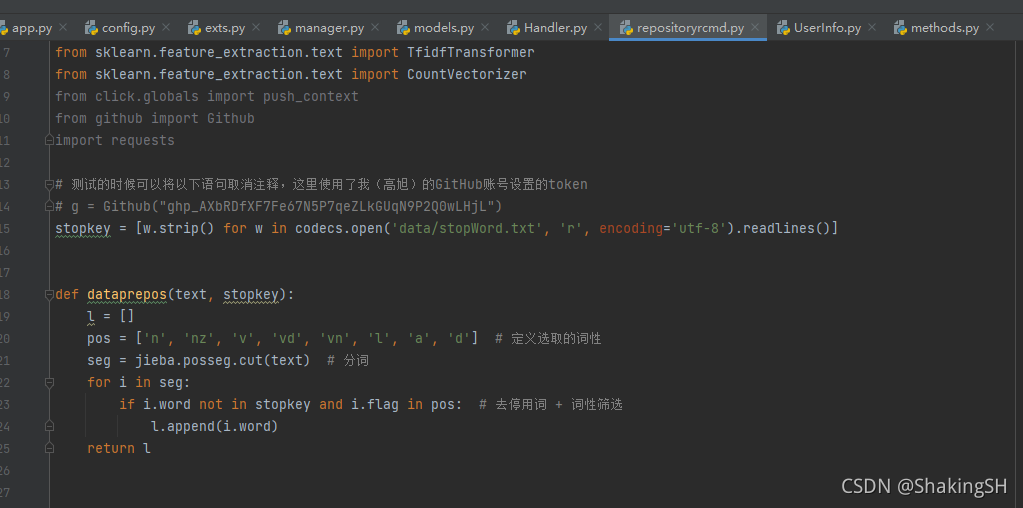Place cursor on TfidfTransformer import name
This screenshot has width=1023, height=508.
[x=470, y=52]
